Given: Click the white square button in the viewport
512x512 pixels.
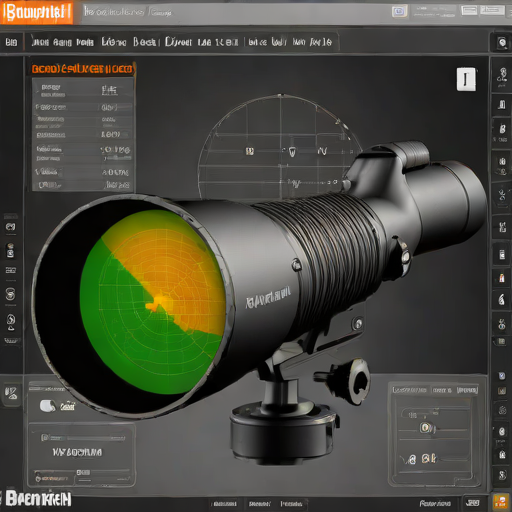Looking at the screenshot, I should [x=466, y=79].
